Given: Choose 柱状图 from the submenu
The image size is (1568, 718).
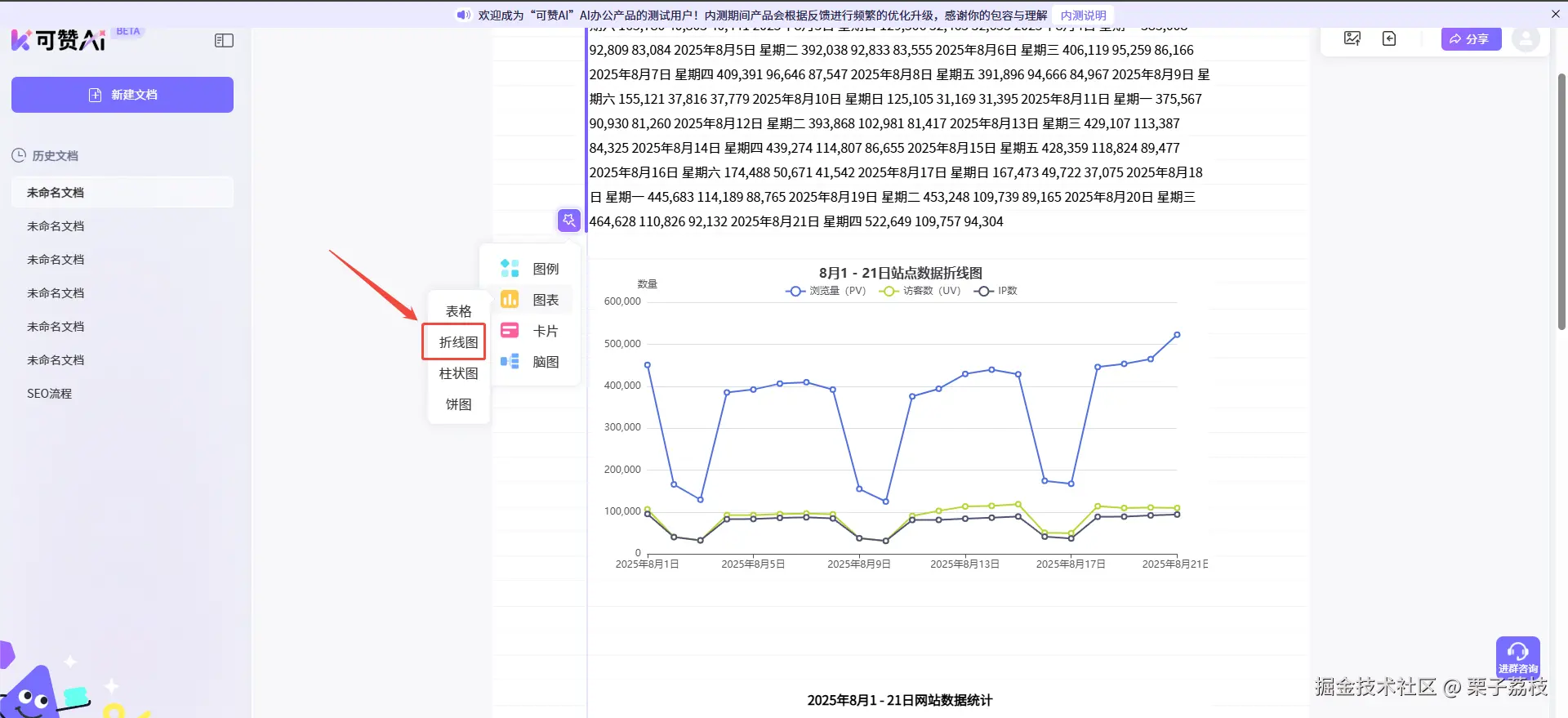Looking at the screenshot, I should click(458, 373).
